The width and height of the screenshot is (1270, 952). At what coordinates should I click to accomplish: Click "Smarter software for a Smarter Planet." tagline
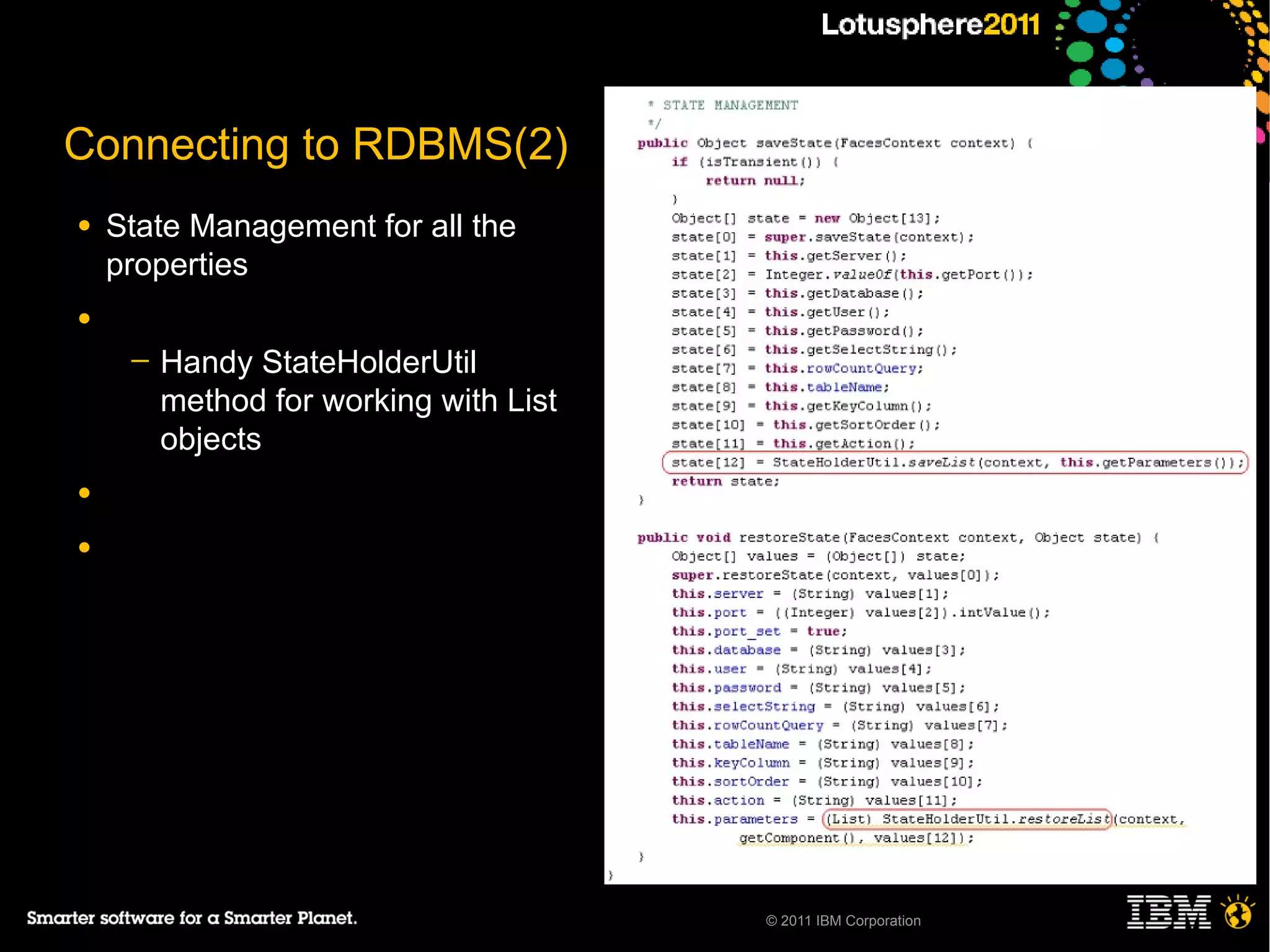[192, 918]
